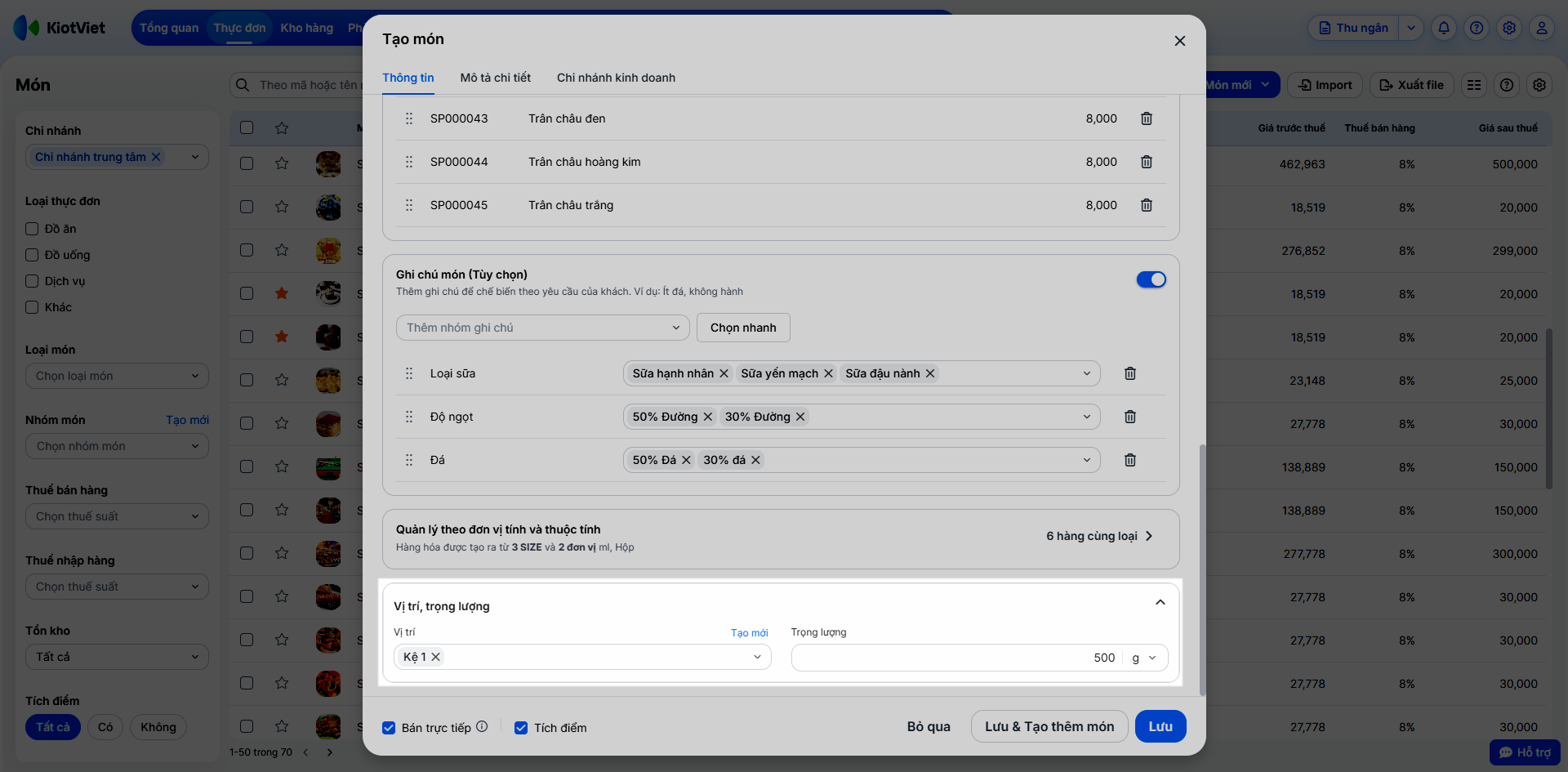The height and width of the screenshot is (772, 1568).
Task: Click the drag handle beside Độ ngọt
Action: click(x=409, y=417)
